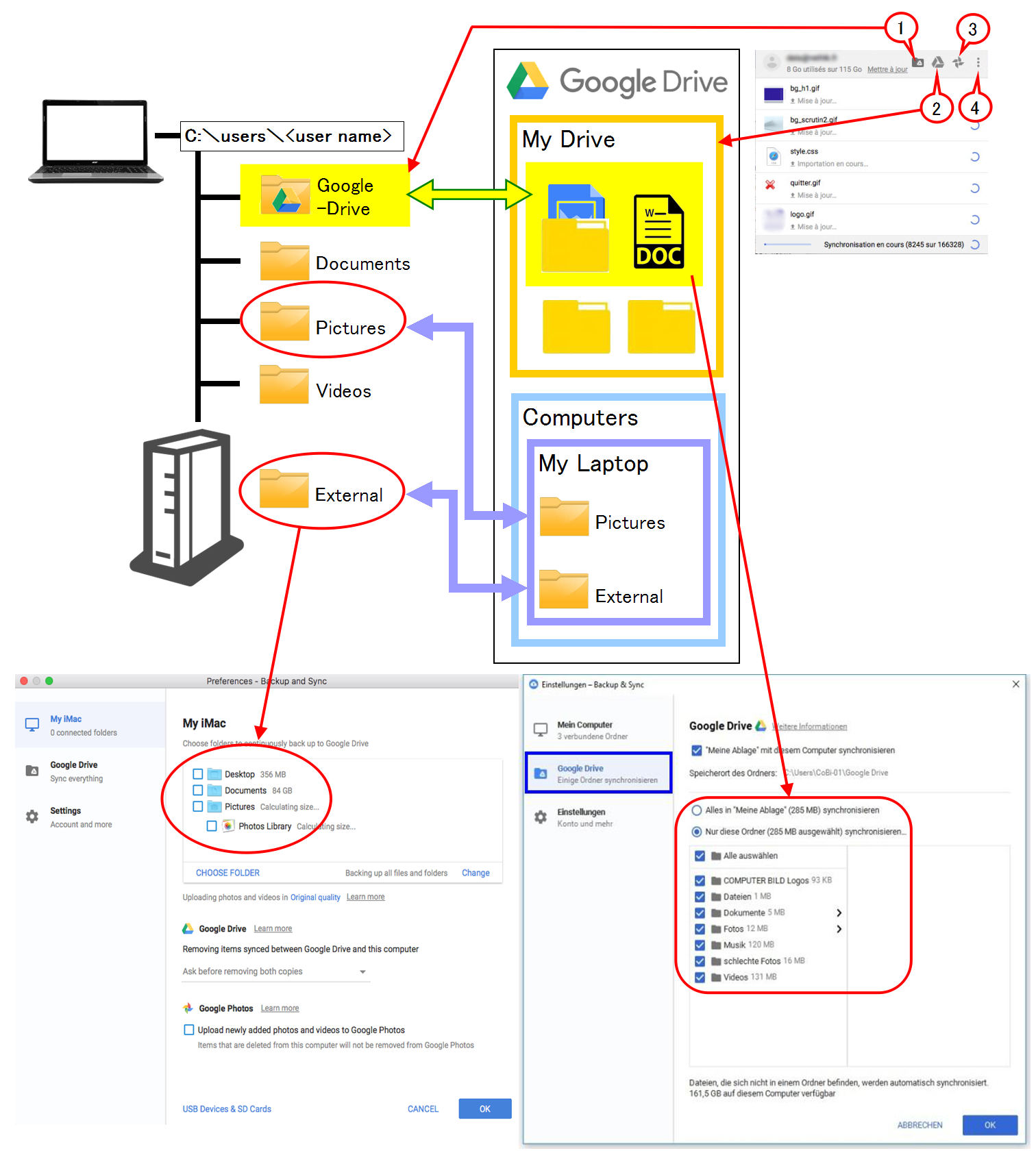The height and width of the screenshot is (1155, 1036).
Task: Click CHOOSE FOLDER button
Action: point(227,873)
